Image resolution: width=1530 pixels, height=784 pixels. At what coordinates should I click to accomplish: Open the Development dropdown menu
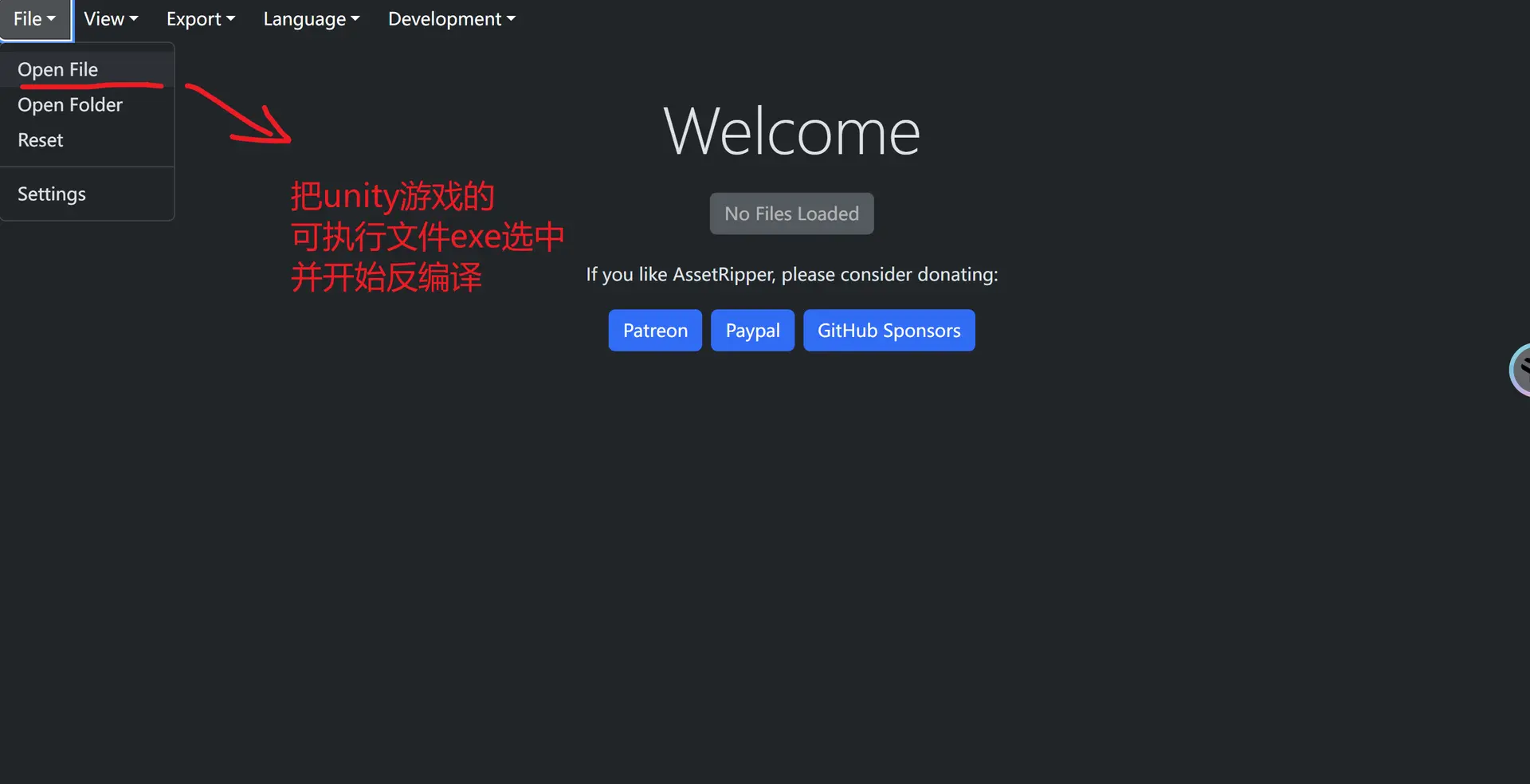[x=452, y=19]
